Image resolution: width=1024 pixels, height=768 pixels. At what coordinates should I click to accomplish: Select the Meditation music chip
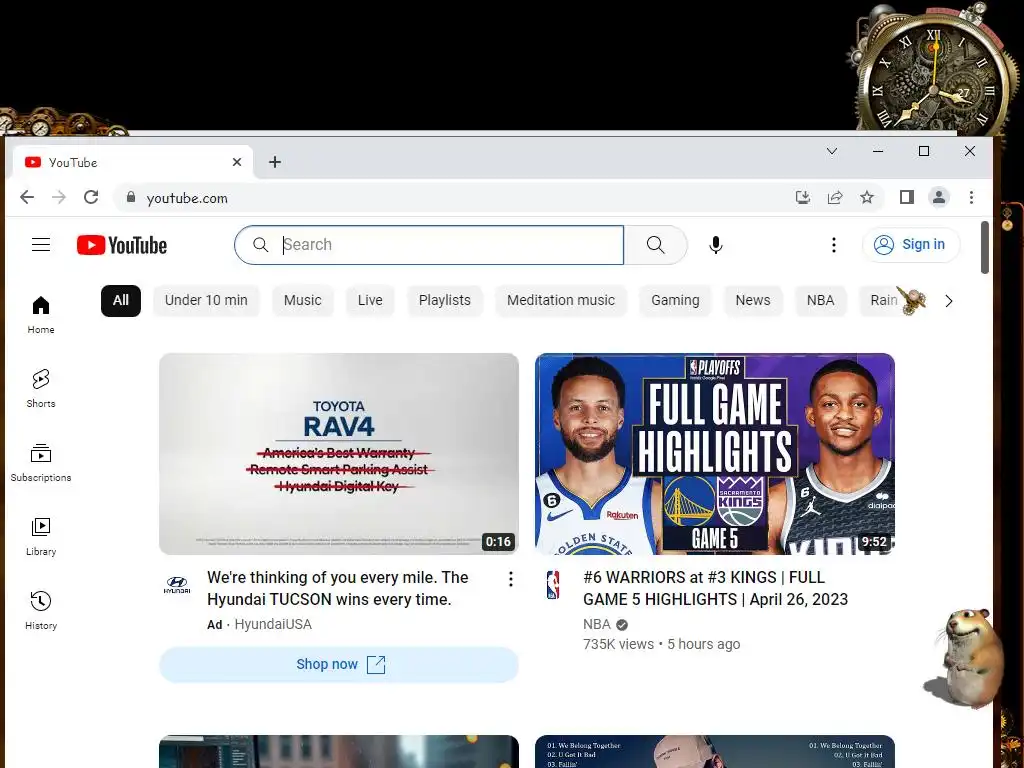561,300
